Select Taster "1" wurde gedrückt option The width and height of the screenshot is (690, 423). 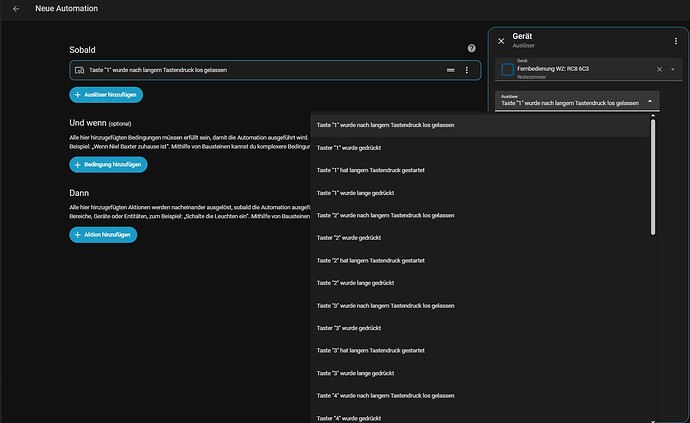coord(480,148)
